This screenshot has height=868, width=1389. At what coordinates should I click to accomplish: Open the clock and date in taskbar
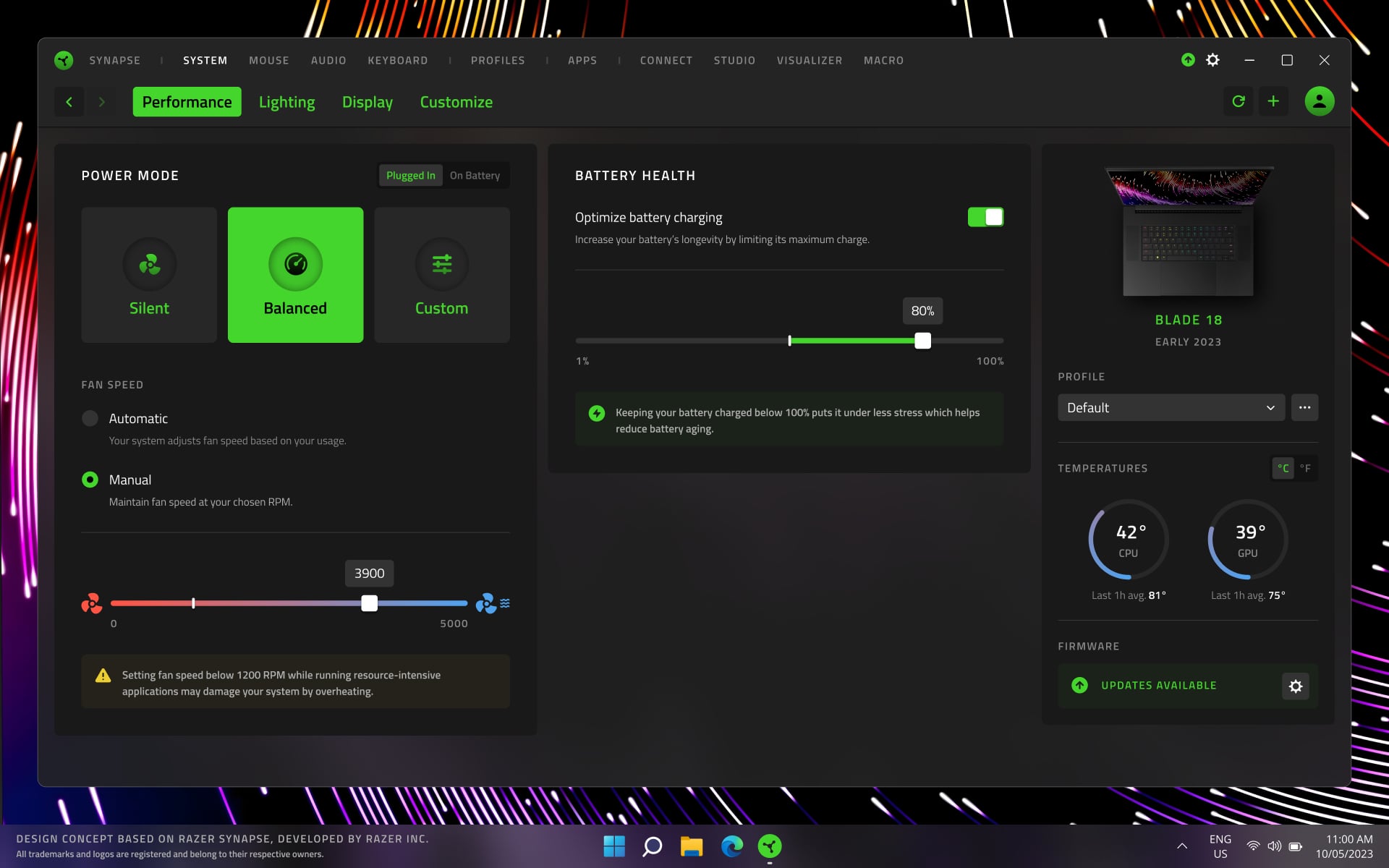pyautogui.click(x=1344, y=846)
